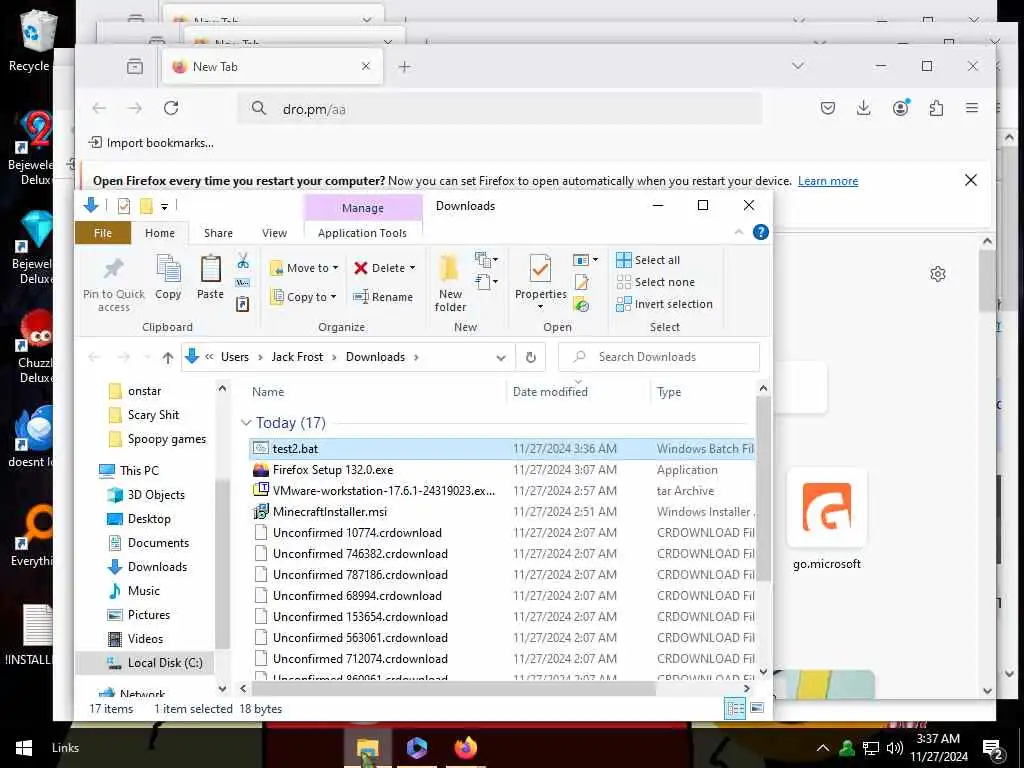Select the Manage contextual tab

[362, 207]
